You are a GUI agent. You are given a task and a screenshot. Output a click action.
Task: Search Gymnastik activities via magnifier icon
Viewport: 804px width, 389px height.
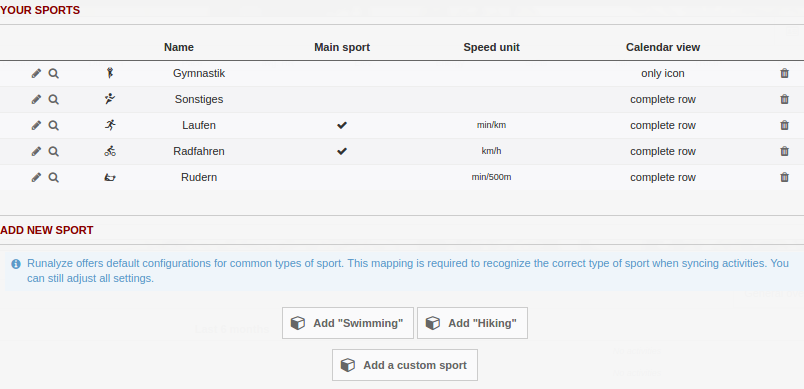(53, 73)
